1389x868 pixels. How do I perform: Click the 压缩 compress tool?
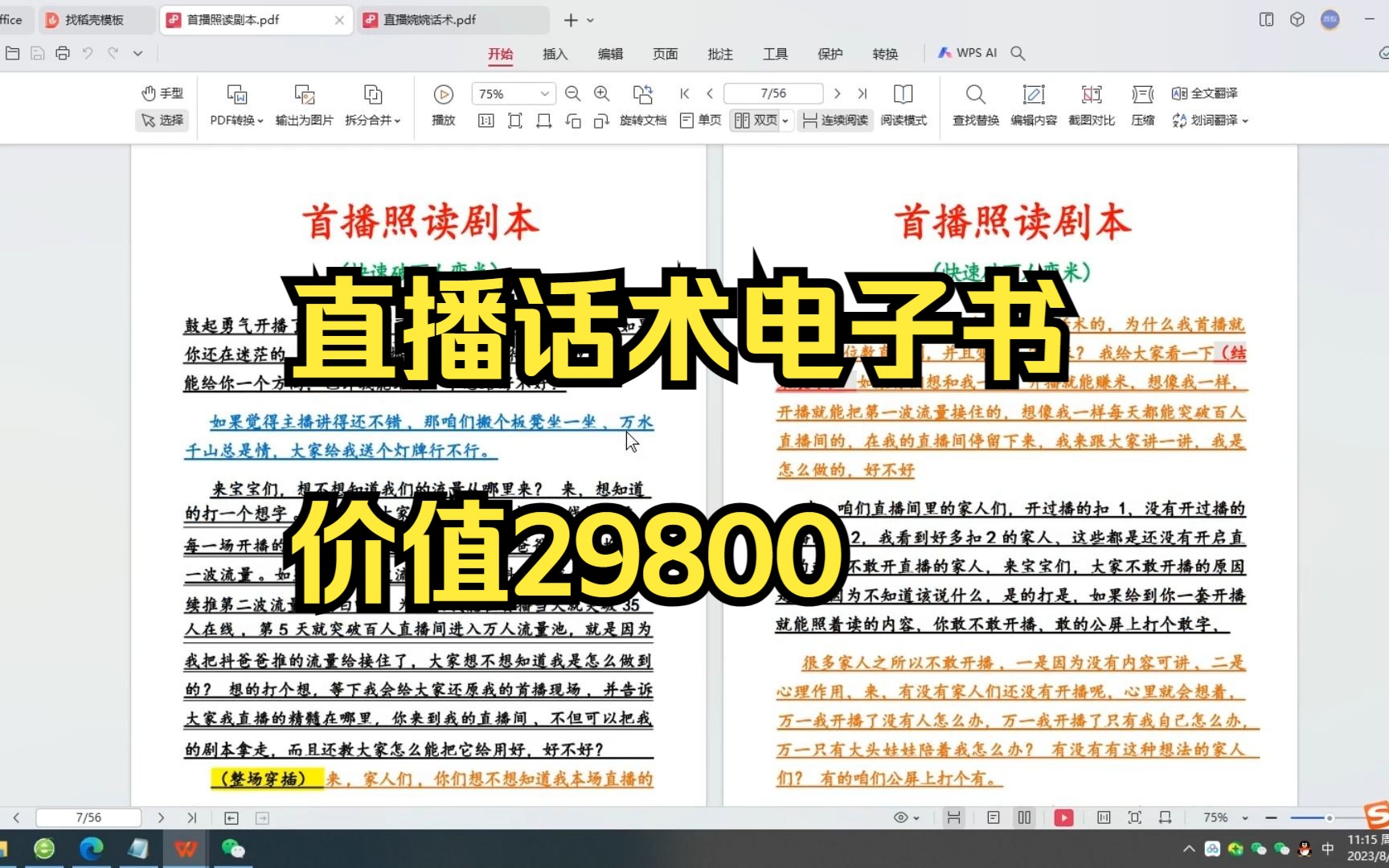click(1142, 105)
